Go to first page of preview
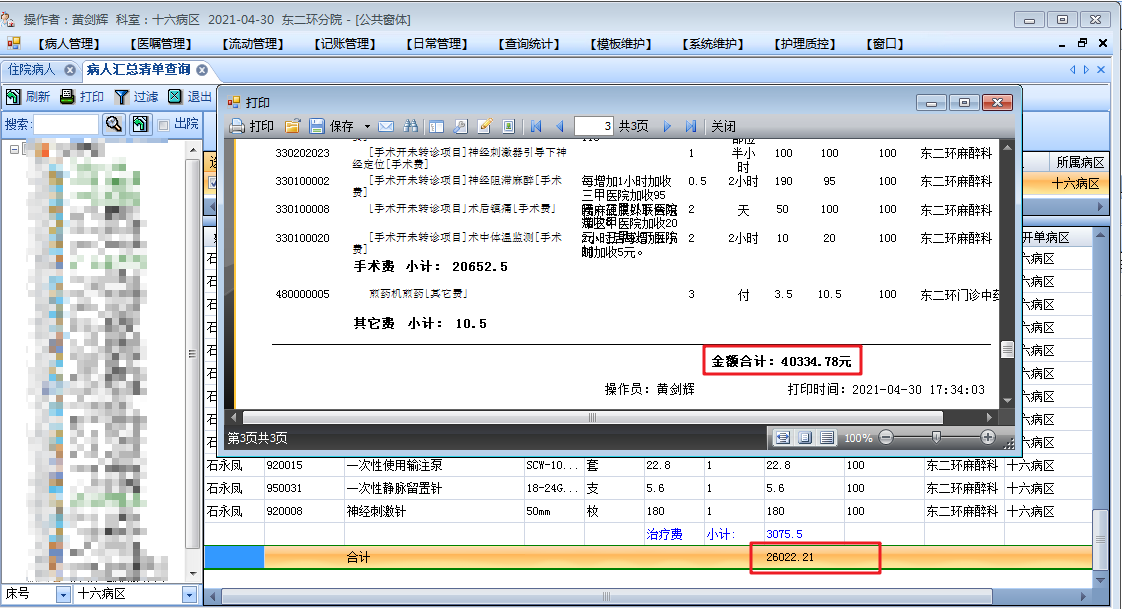The width and height of the screenshot is (1122, 609). (536, 127)
